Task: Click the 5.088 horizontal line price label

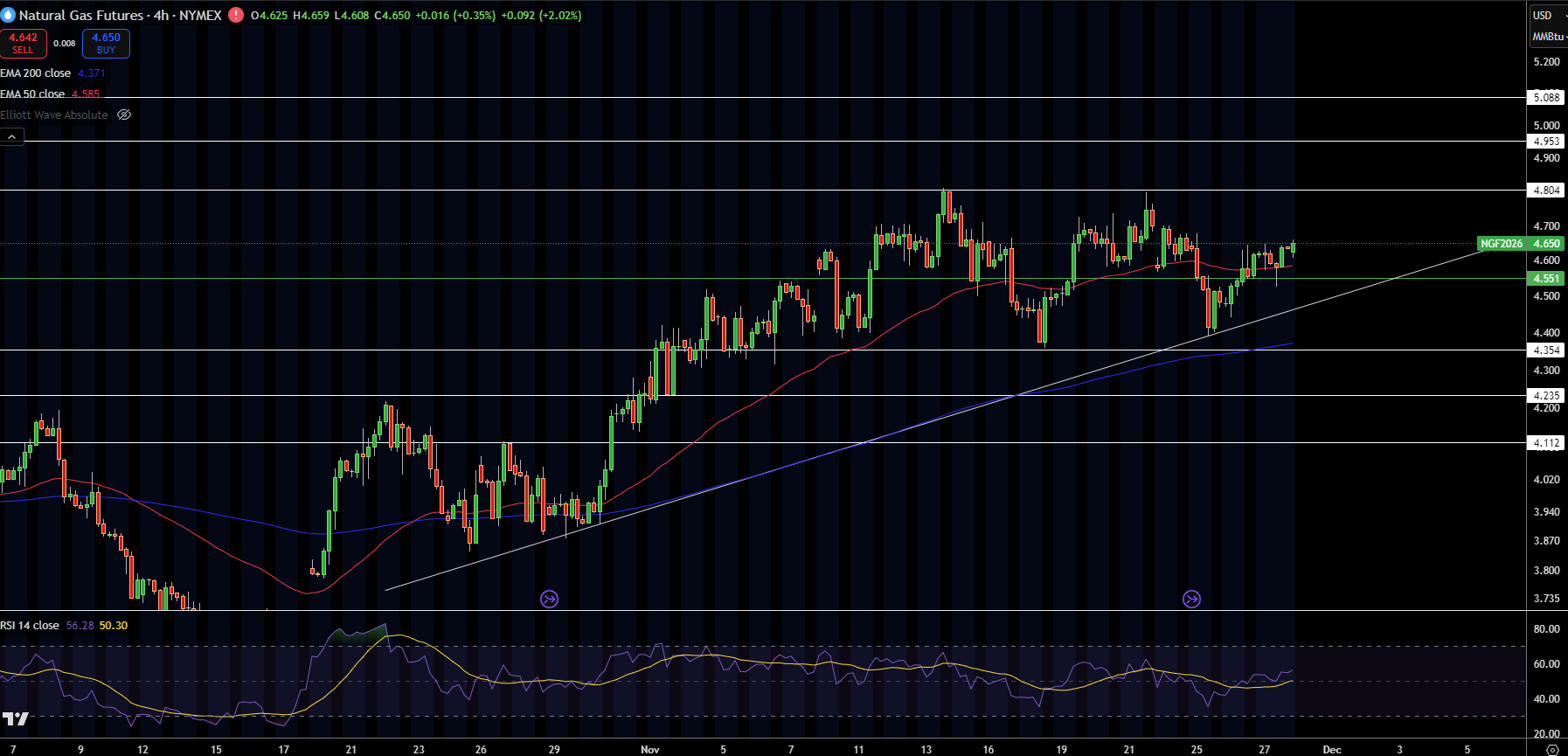Action: click(x=1546, y=97)
